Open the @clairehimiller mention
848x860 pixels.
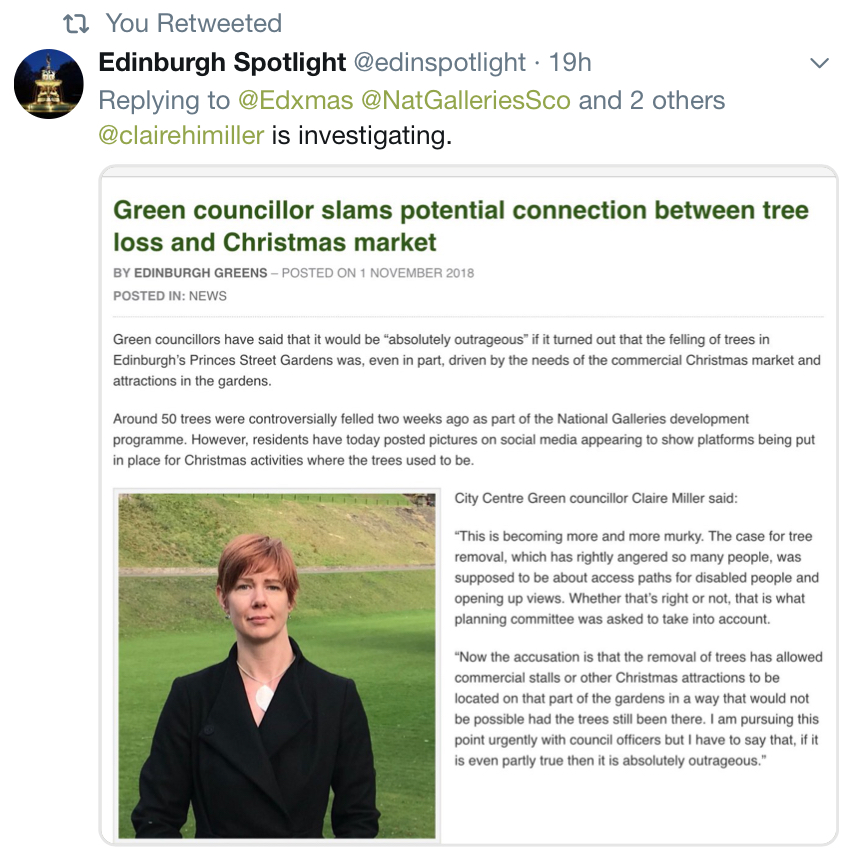[x=181, y=135]
